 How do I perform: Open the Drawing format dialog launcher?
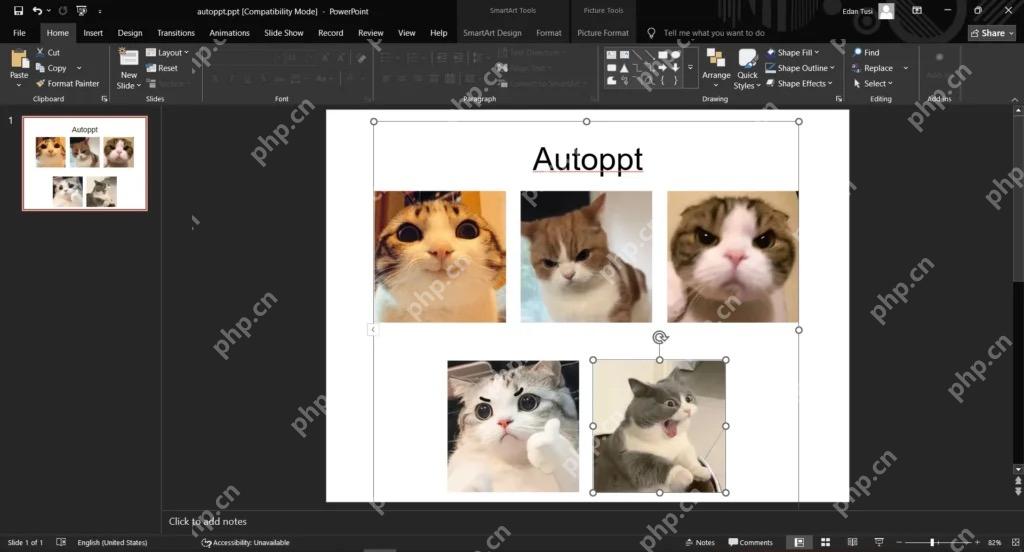coord(839,99)
